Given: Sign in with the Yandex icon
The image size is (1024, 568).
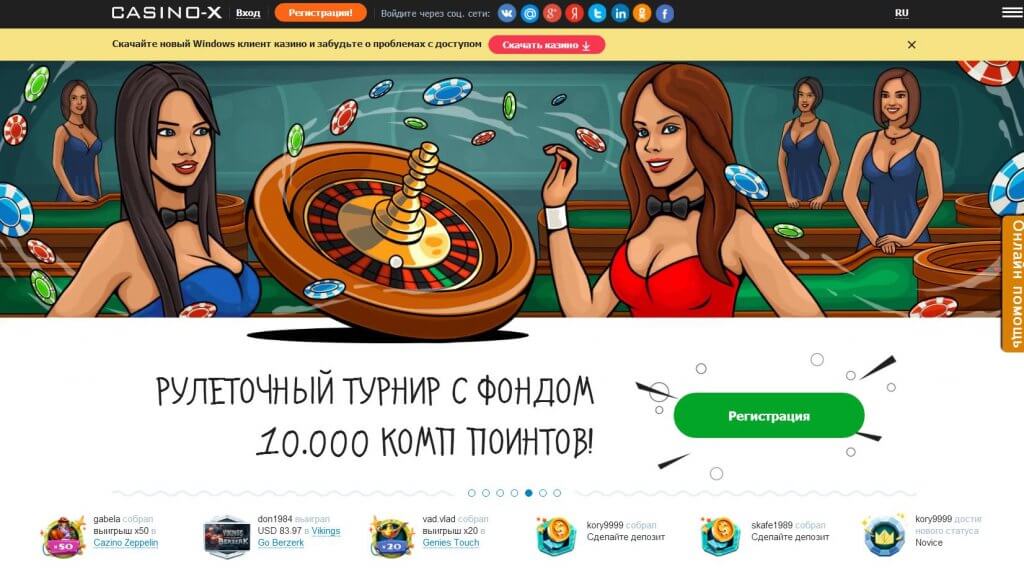Looking at the screenshot, I should point(575,13).
